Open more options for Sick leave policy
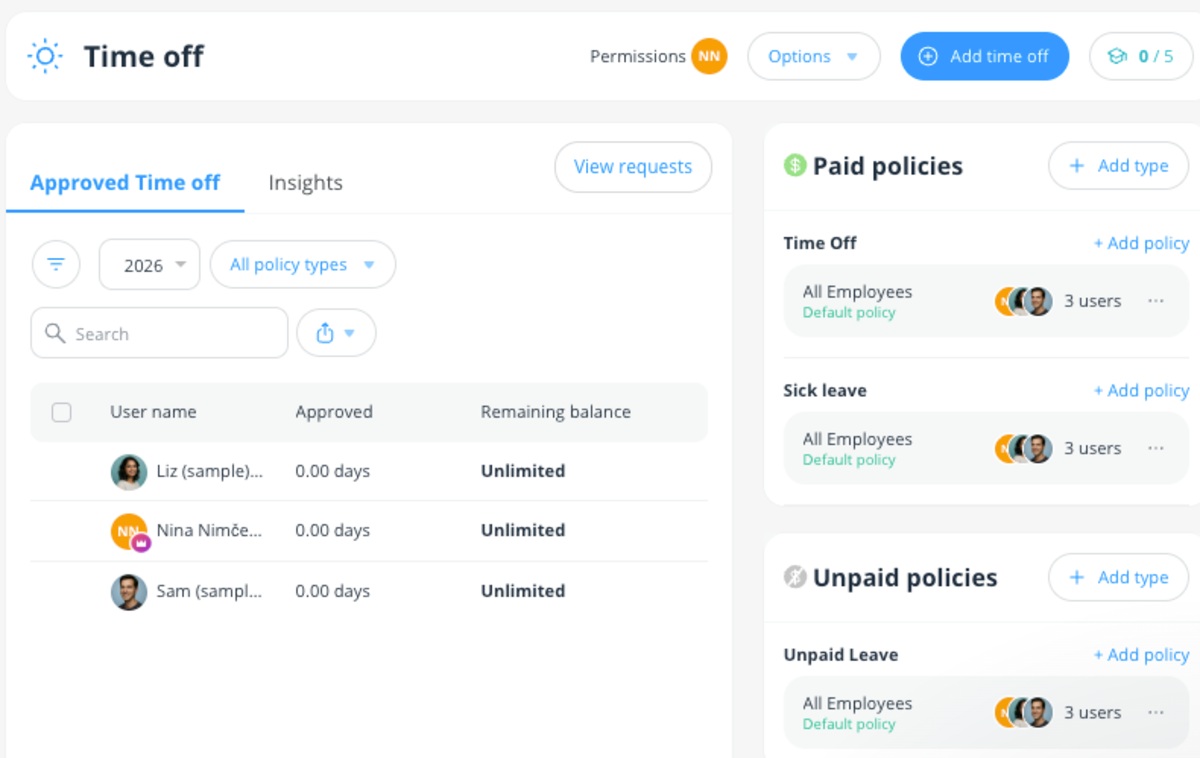The image size is (1200, 758). (x=1156, y=448)
